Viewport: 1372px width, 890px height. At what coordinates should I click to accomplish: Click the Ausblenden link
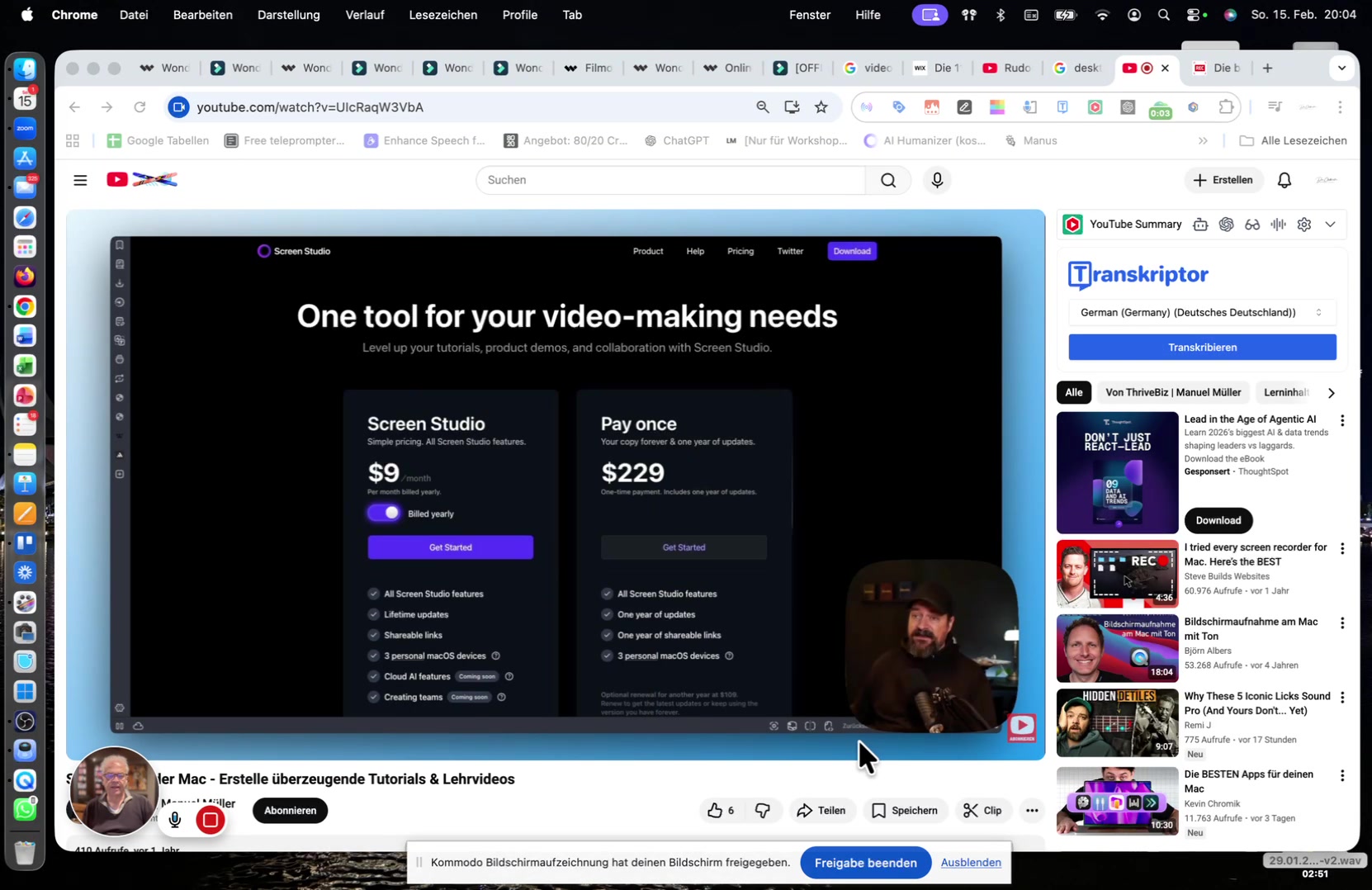[x=971, y=863]
